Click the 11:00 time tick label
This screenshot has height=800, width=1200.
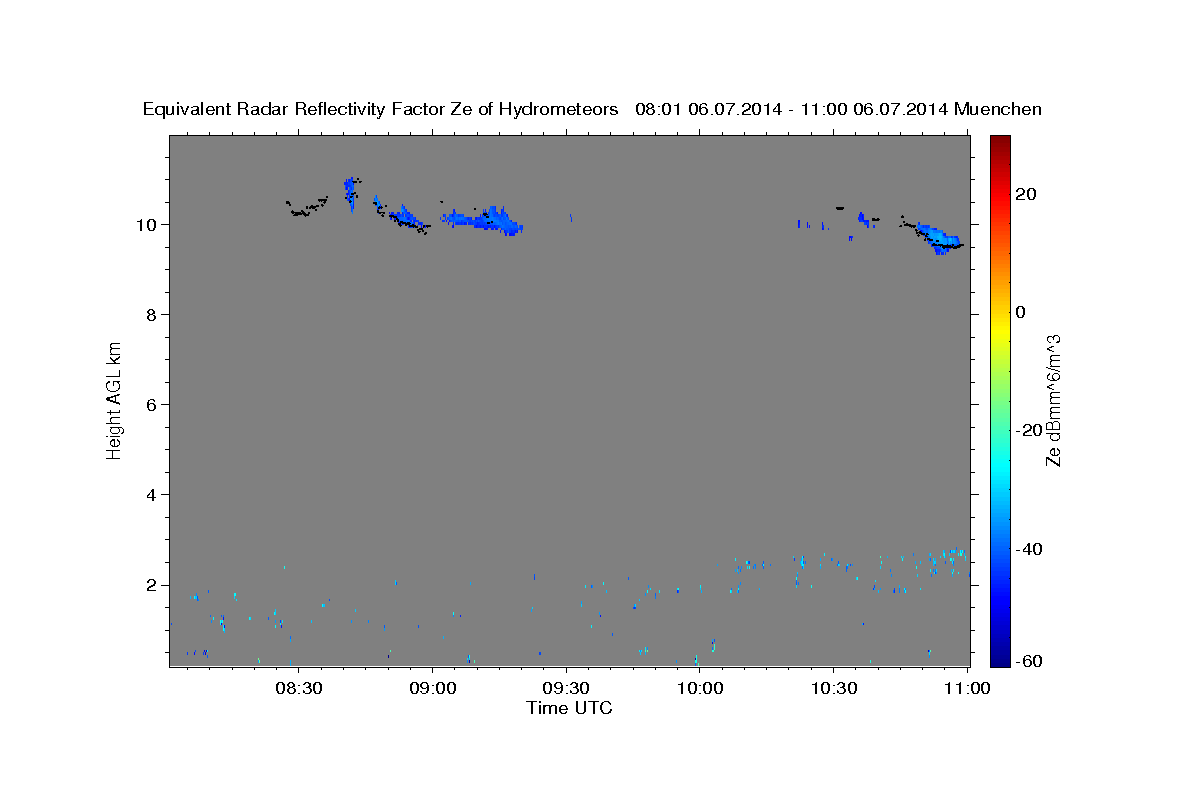click(968, 688)
